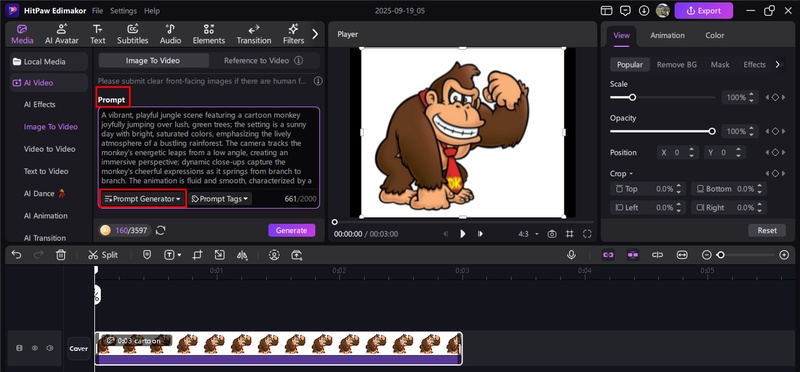Toggle track visibility eye icon
The width and height of the screenshot is (800, 372).
(x=35, y=348)
